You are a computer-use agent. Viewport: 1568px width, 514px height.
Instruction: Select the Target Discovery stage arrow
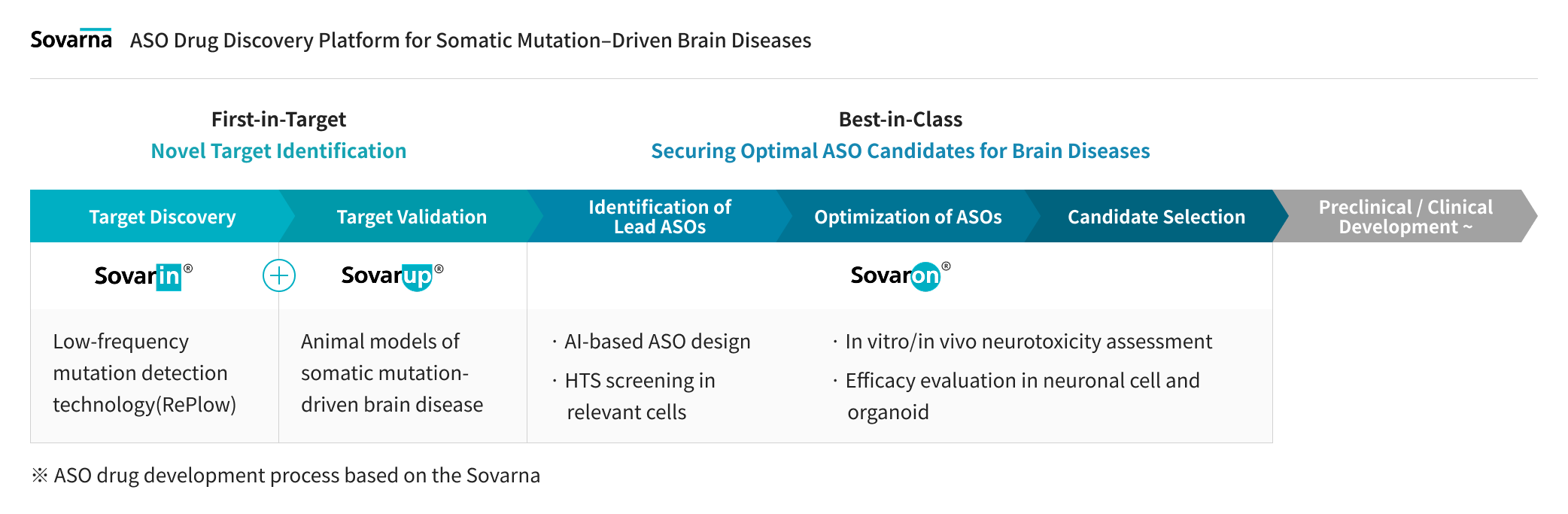[162, 217]
